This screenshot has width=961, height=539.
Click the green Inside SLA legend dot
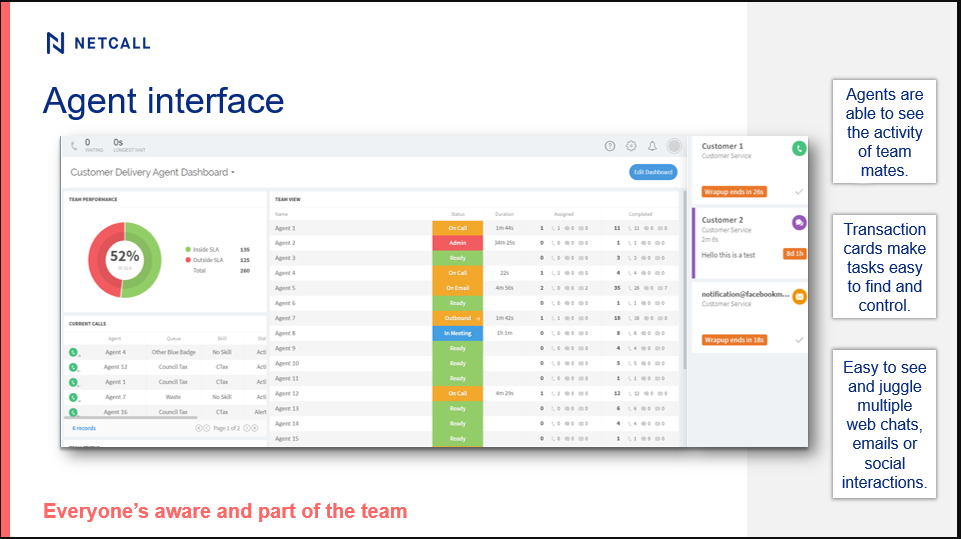[x=188, y=250]
